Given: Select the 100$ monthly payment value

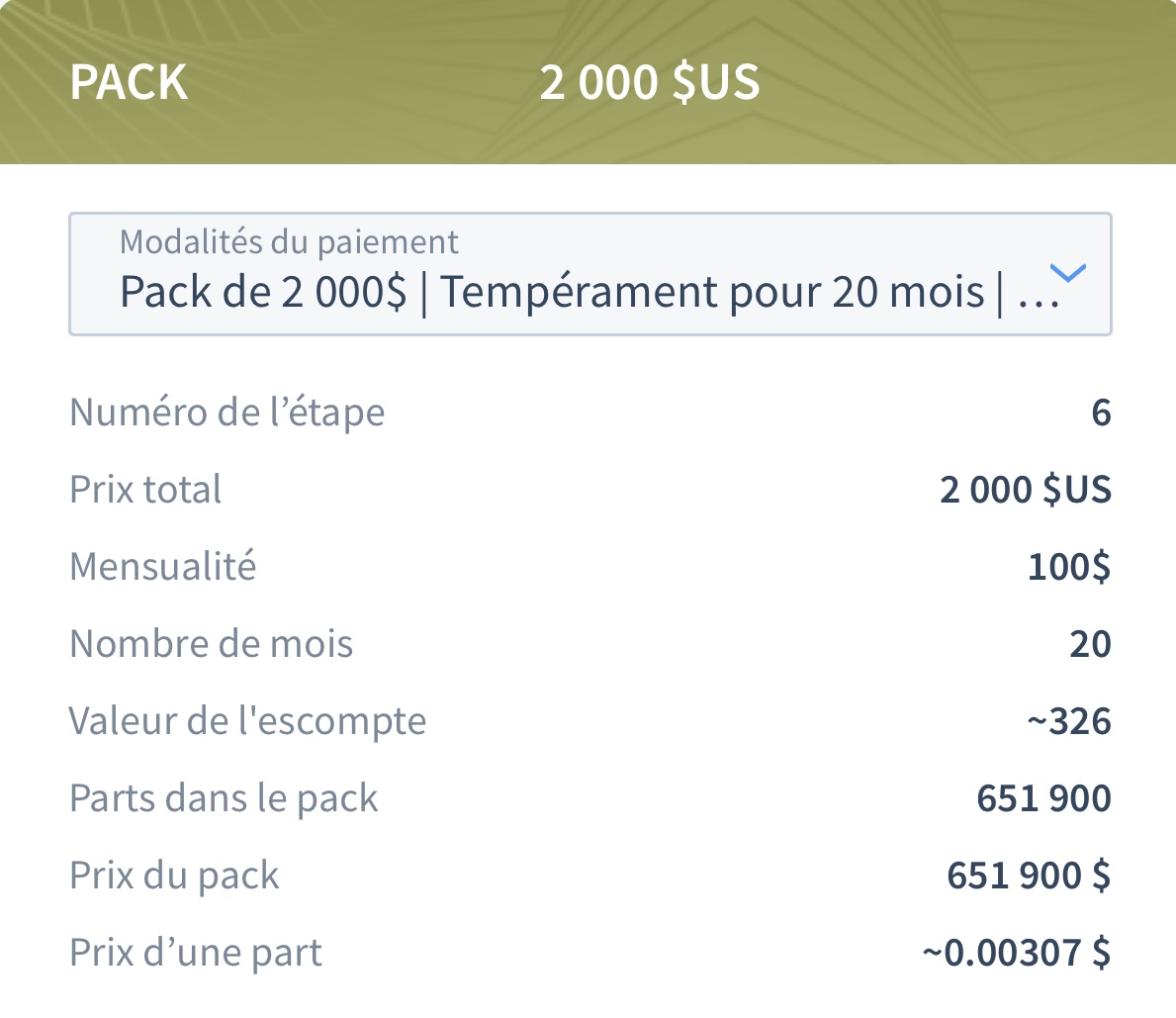Looking at the screenshot, I should pos(1069,567).
